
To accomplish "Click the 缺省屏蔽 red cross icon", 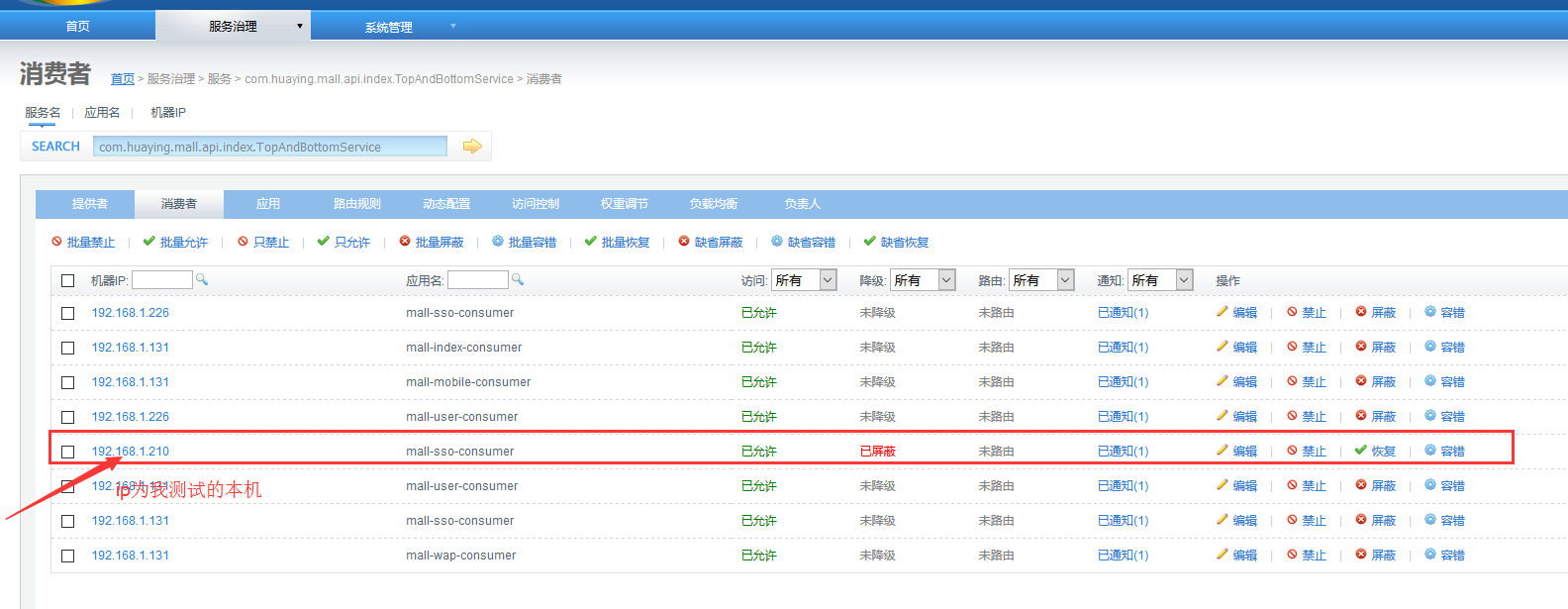I will tap(684, 242).
